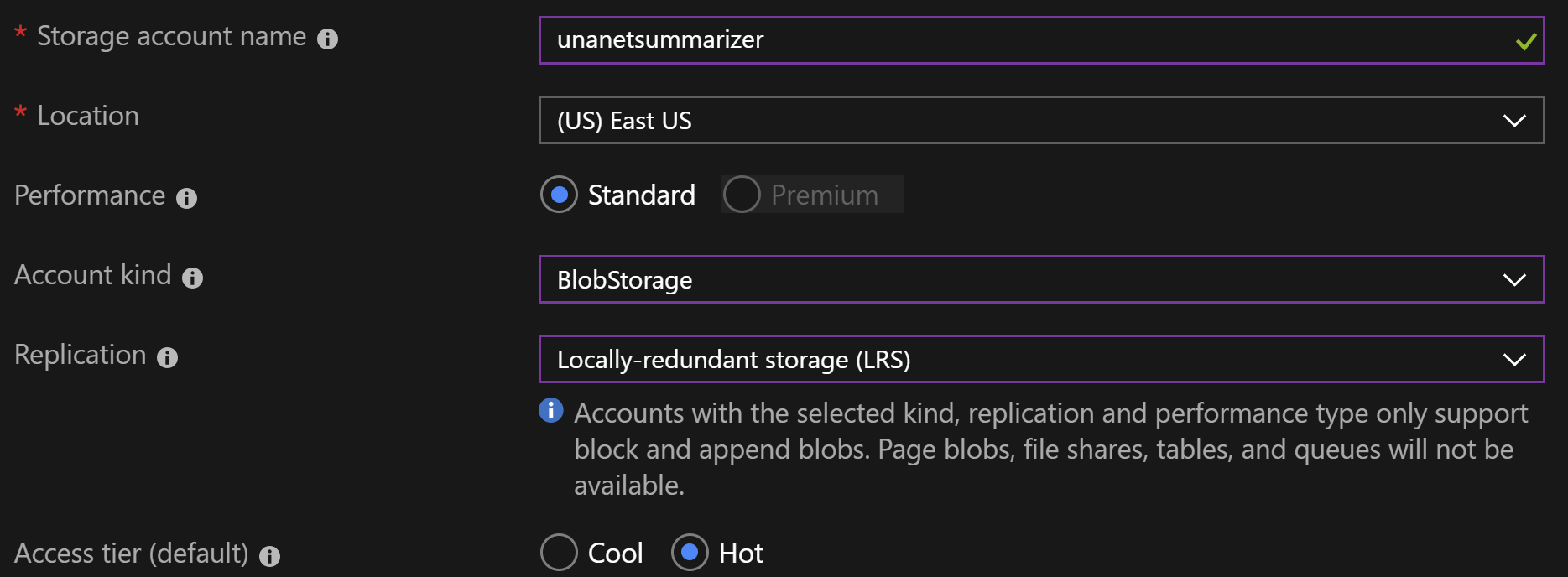Click the blue info icon beside the blob notice
Image resolution: width=1568 pixels, height=577 pixels.
coord(551,411)
